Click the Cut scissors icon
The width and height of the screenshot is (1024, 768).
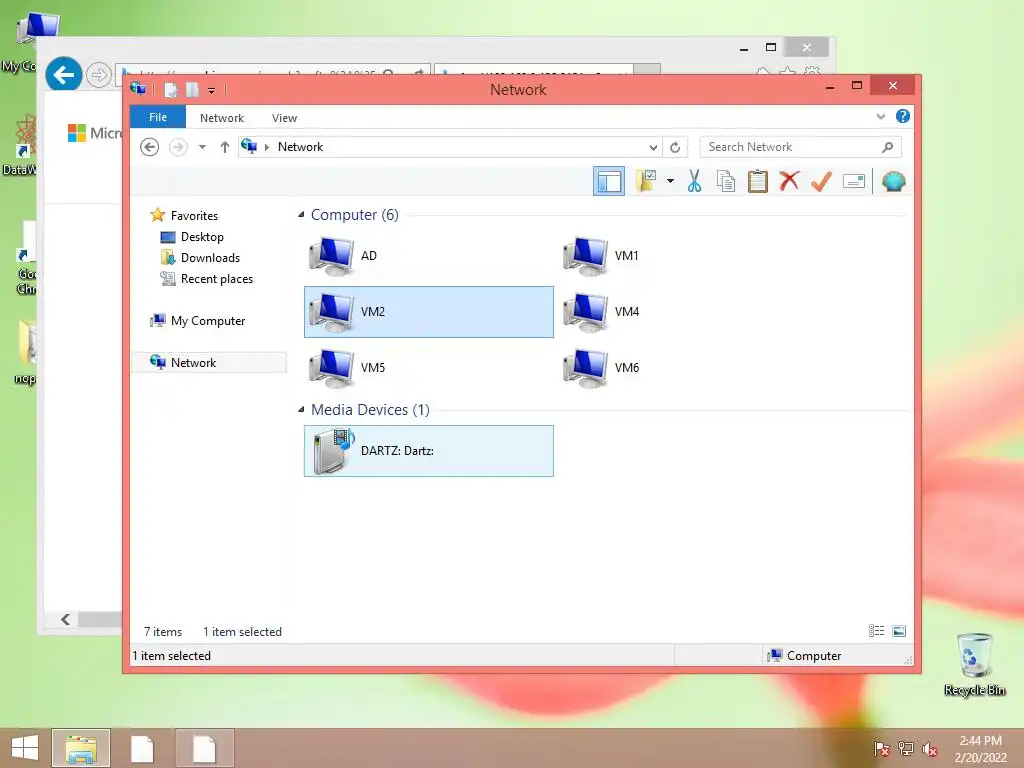pyautogui.click(x=694, y=181)
